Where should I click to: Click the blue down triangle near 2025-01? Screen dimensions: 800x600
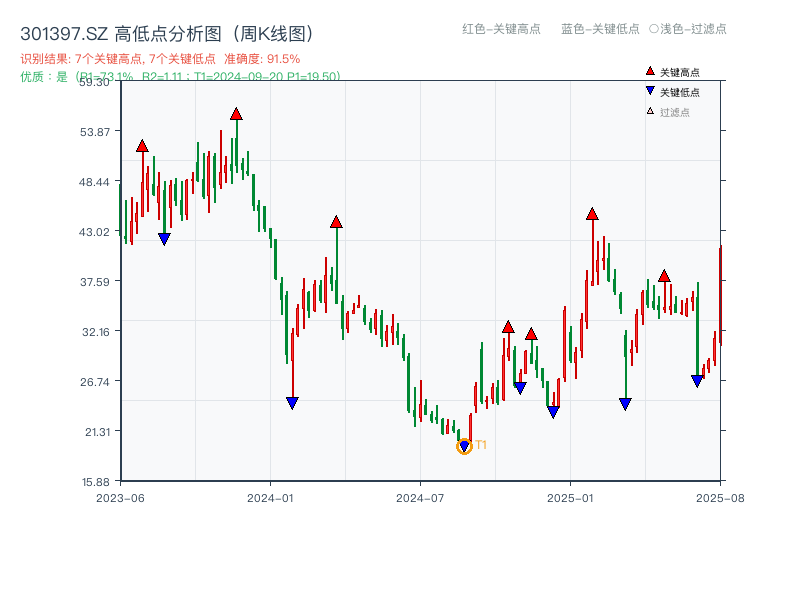pyautogui.click(x=552, y=410)
